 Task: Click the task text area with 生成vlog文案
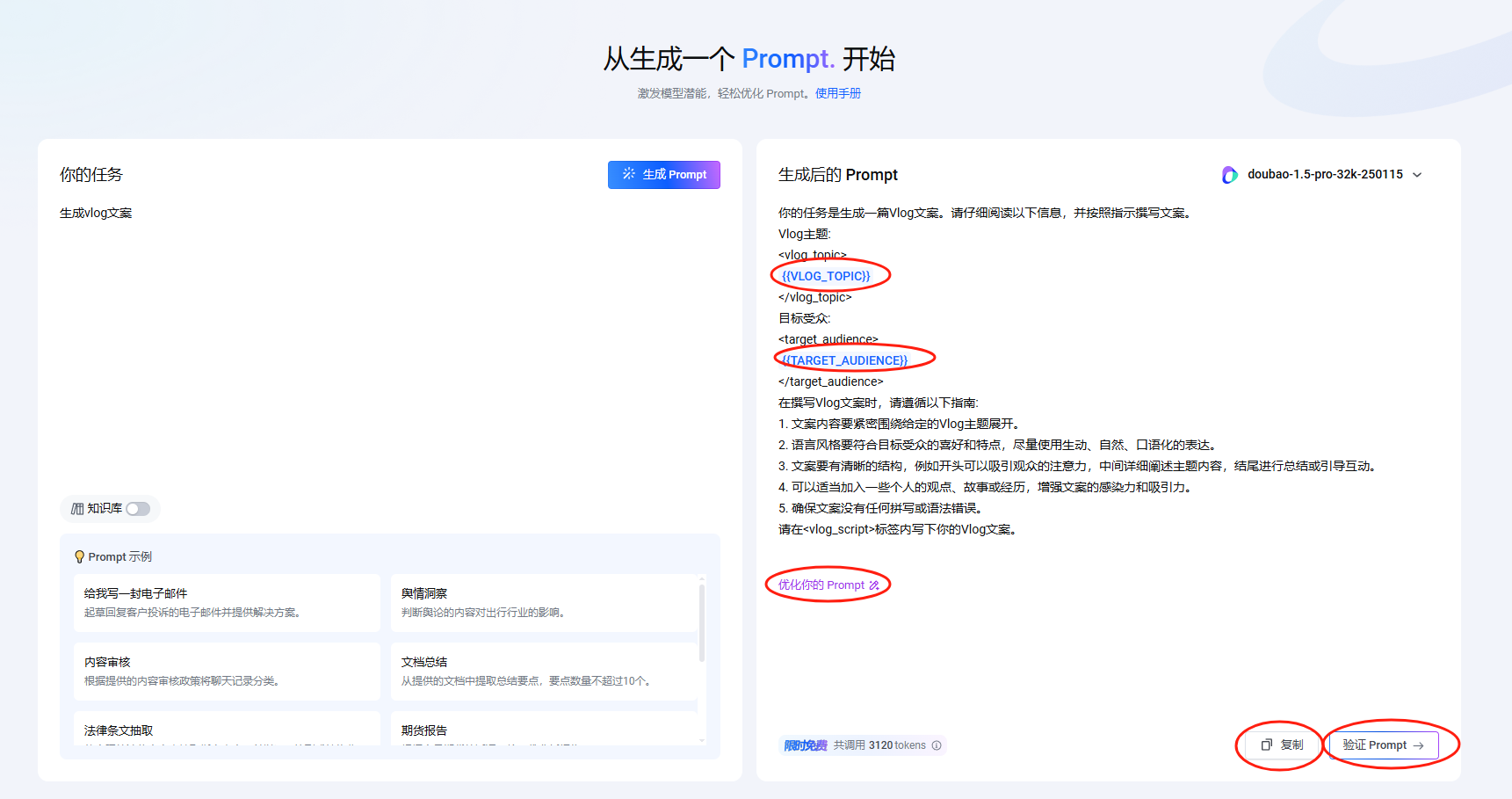(390, 343)
